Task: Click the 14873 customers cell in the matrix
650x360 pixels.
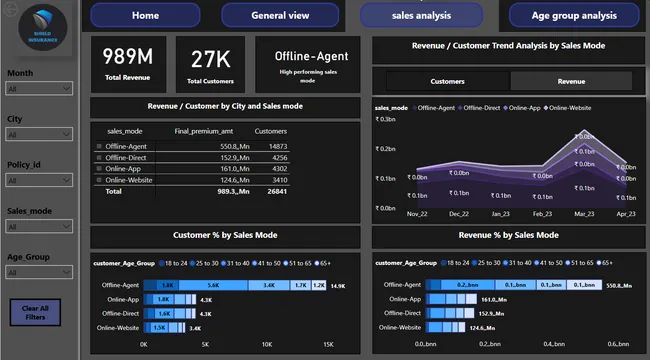Action: tap(278, 146)
